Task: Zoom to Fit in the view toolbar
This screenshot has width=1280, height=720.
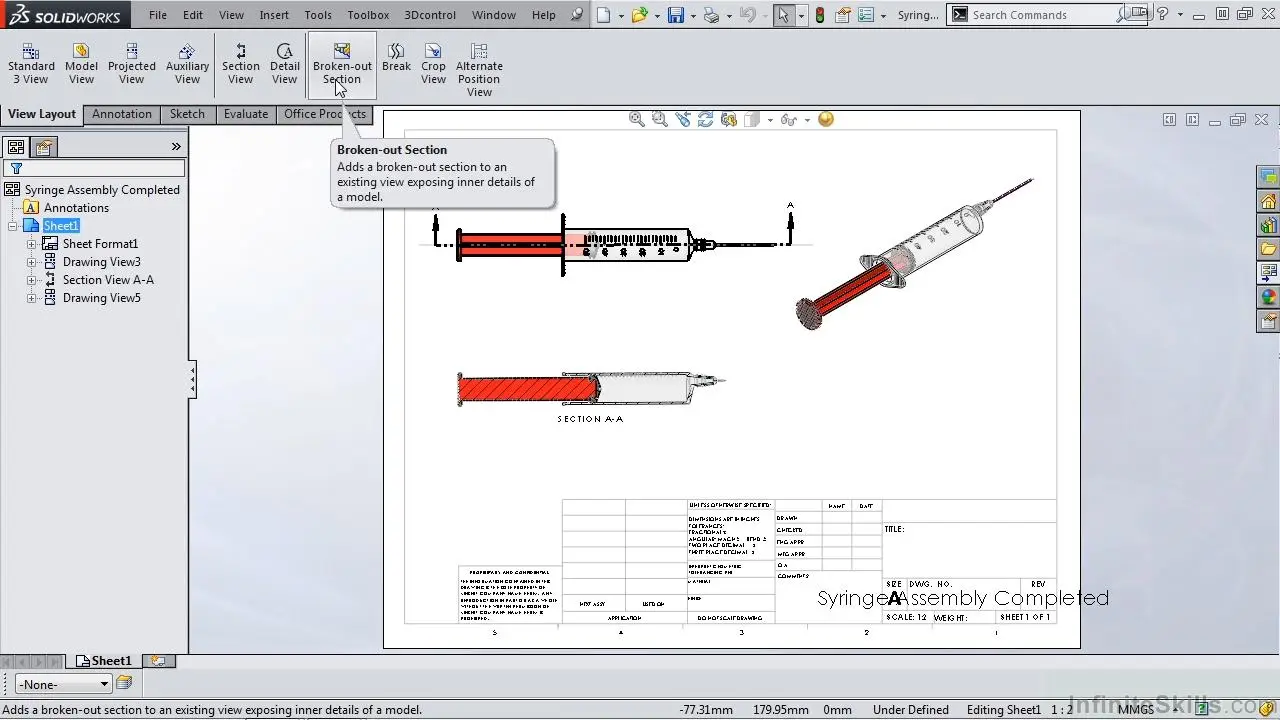Action: click(x=636, y=119)
